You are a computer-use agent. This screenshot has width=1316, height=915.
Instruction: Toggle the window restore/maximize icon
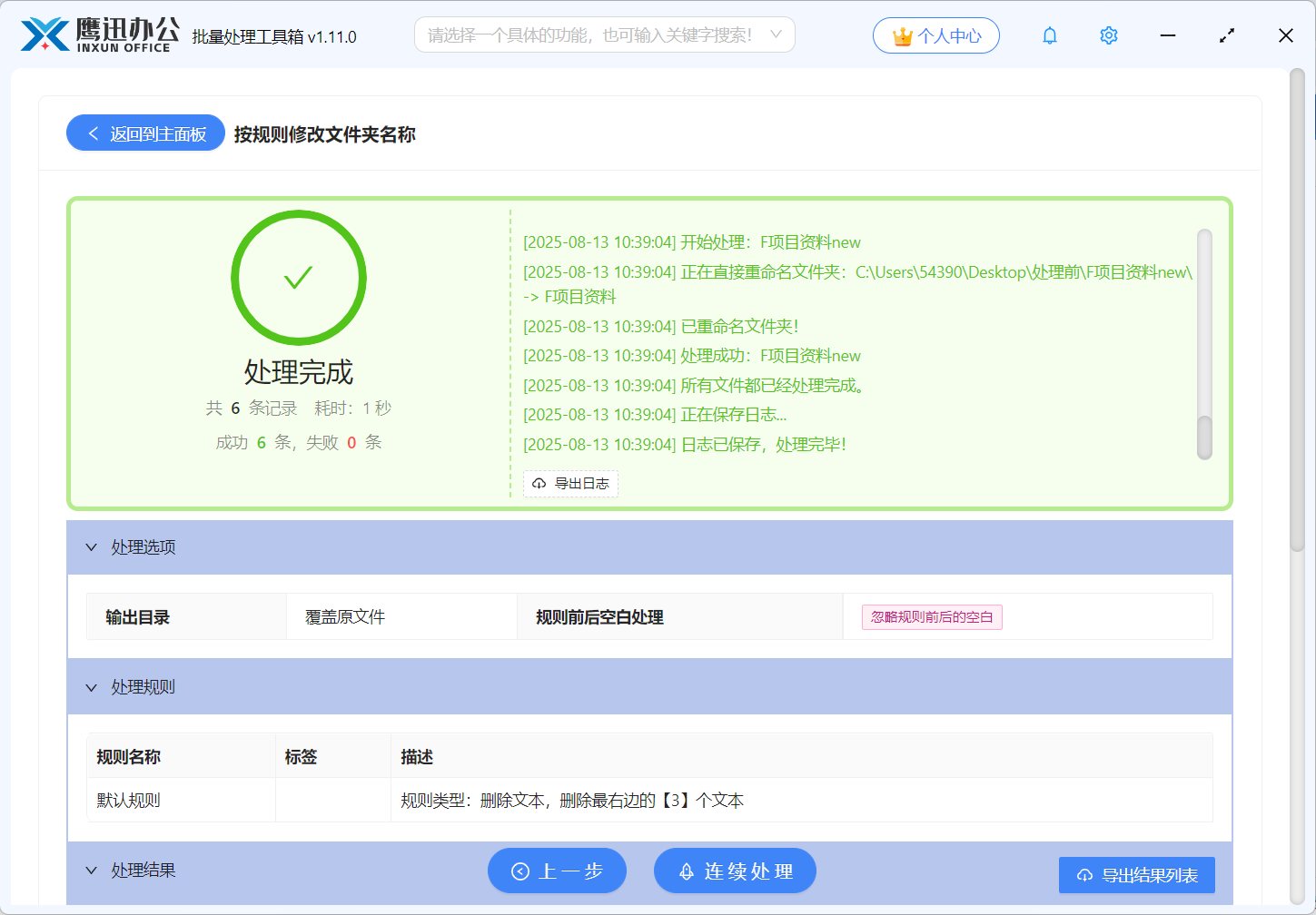[1227, 35]
